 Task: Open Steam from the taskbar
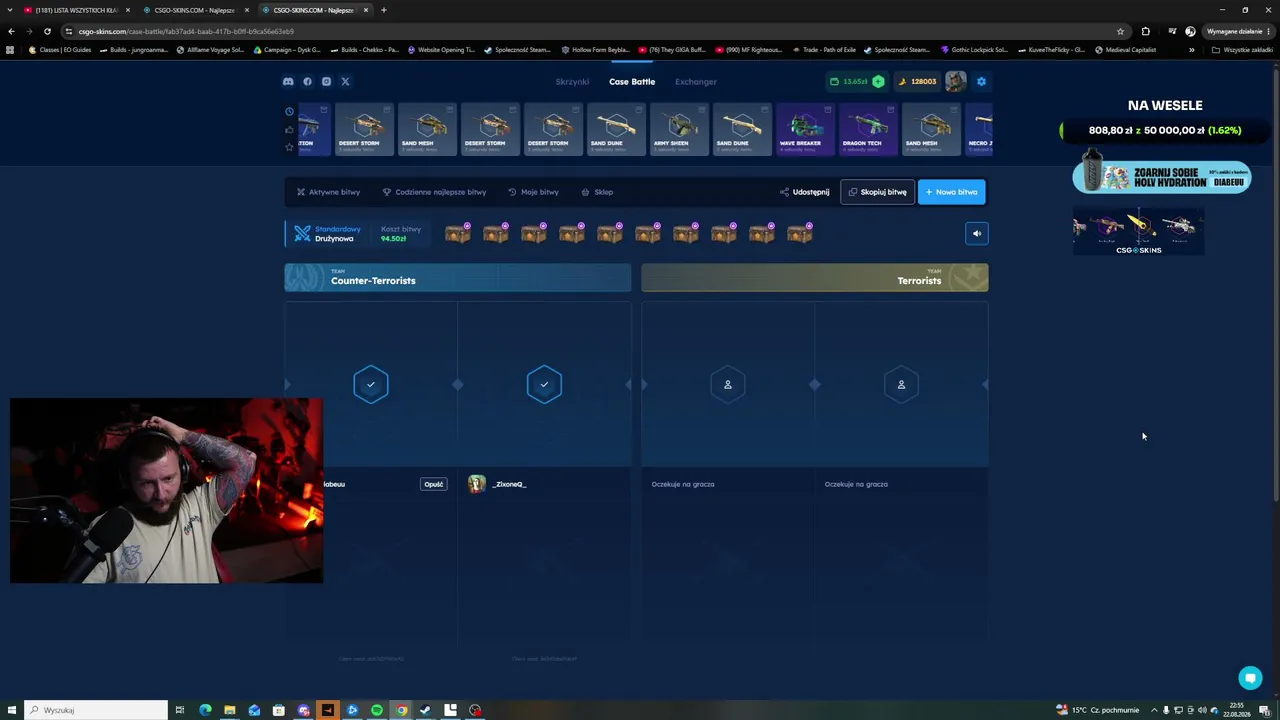coord(426,710)
